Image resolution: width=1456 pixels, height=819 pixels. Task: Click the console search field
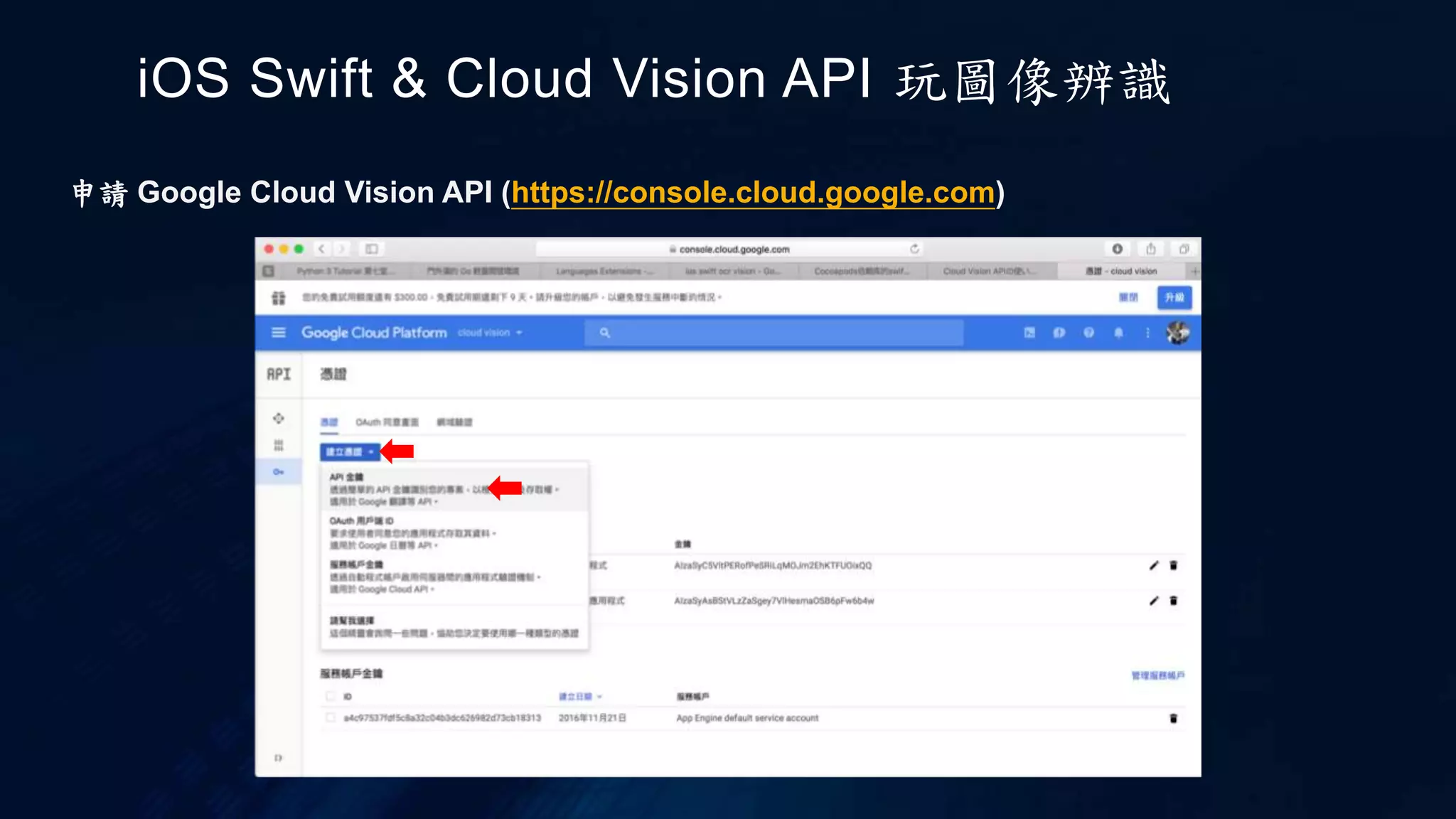(773, 333)
